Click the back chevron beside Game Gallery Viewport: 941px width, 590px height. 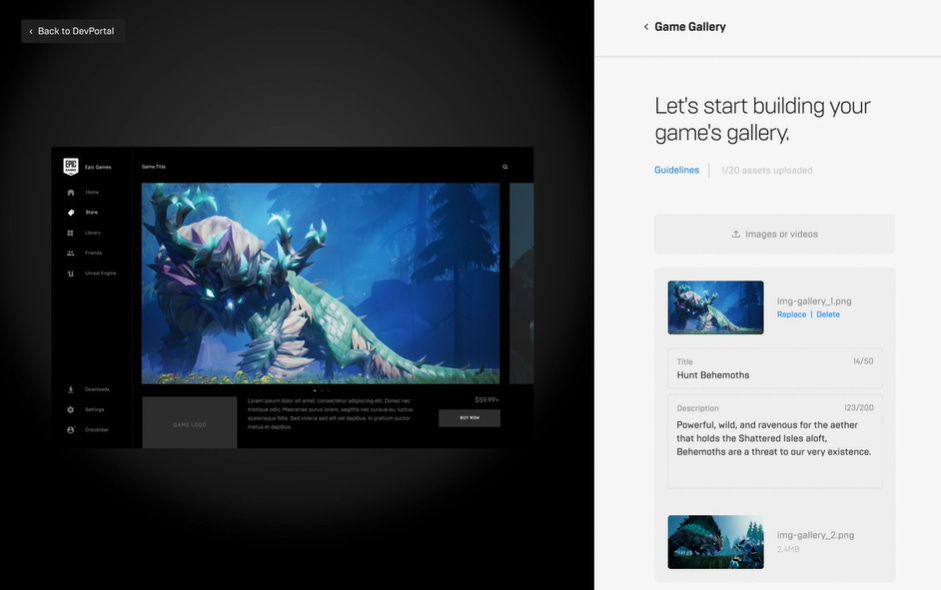[x=646, y=27]
